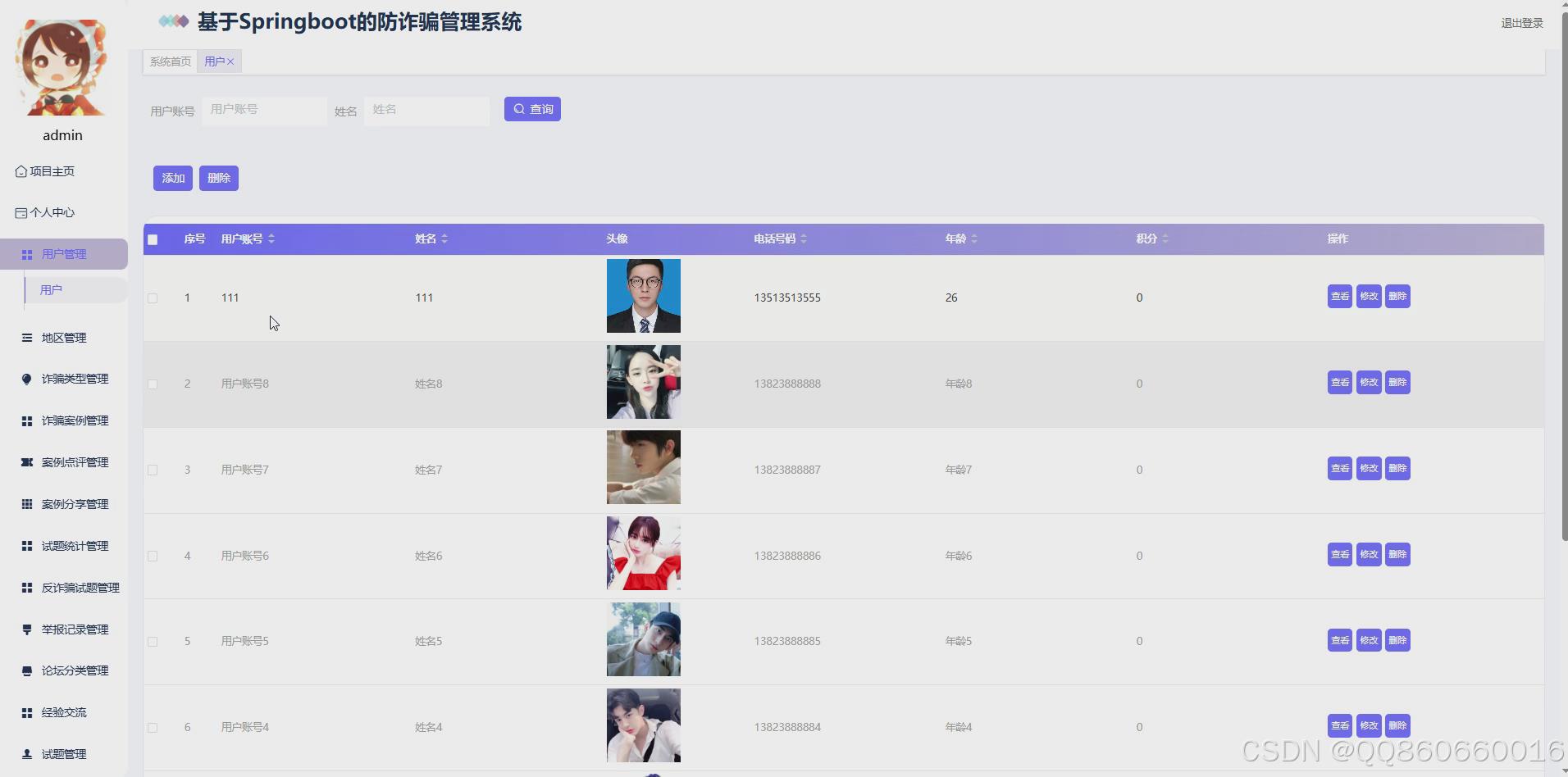Click 修改 for 用户账号7
The image size is (1568, 777).
(1369, 469)
